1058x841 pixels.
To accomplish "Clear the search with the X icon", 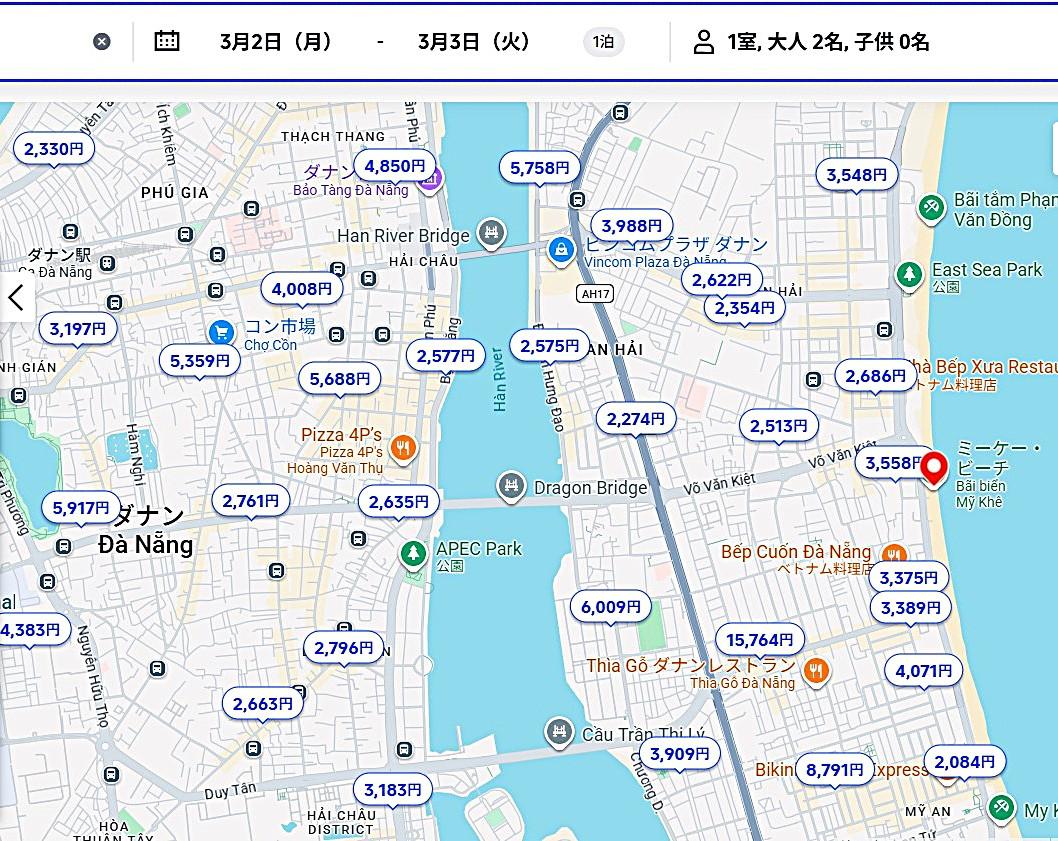I will click(102, 41).
